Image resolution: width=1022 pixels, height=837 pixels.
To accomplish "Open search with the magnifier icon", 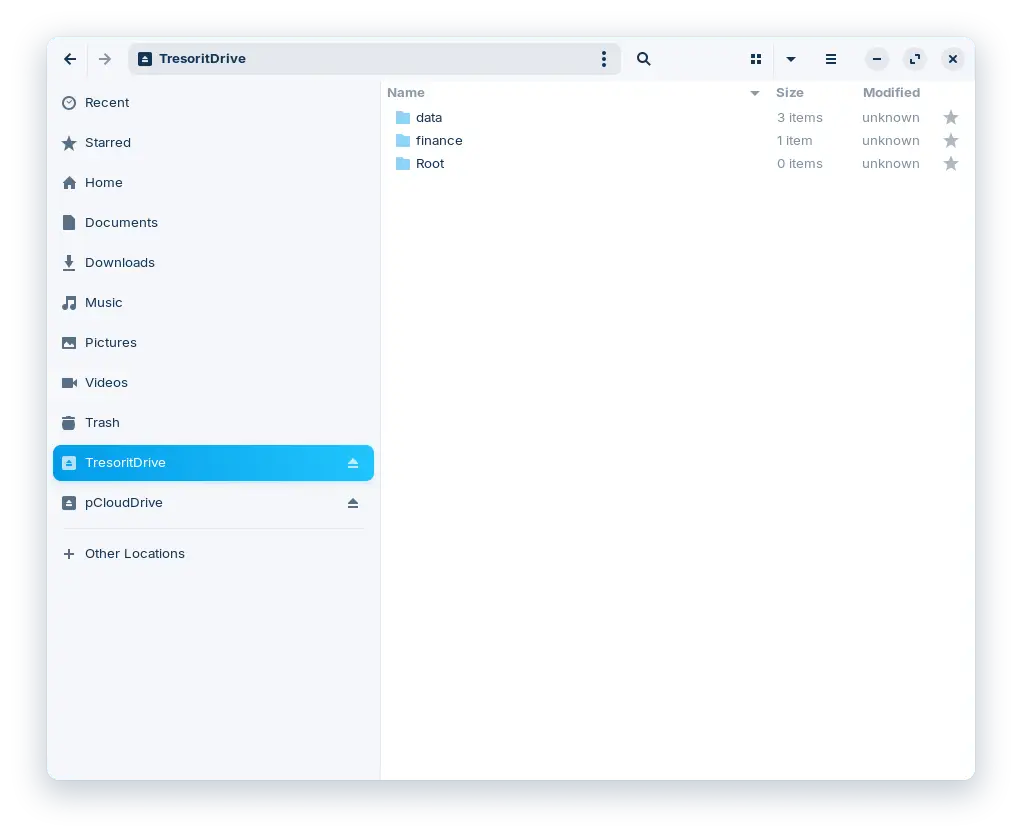I will [x=643, y=59].
